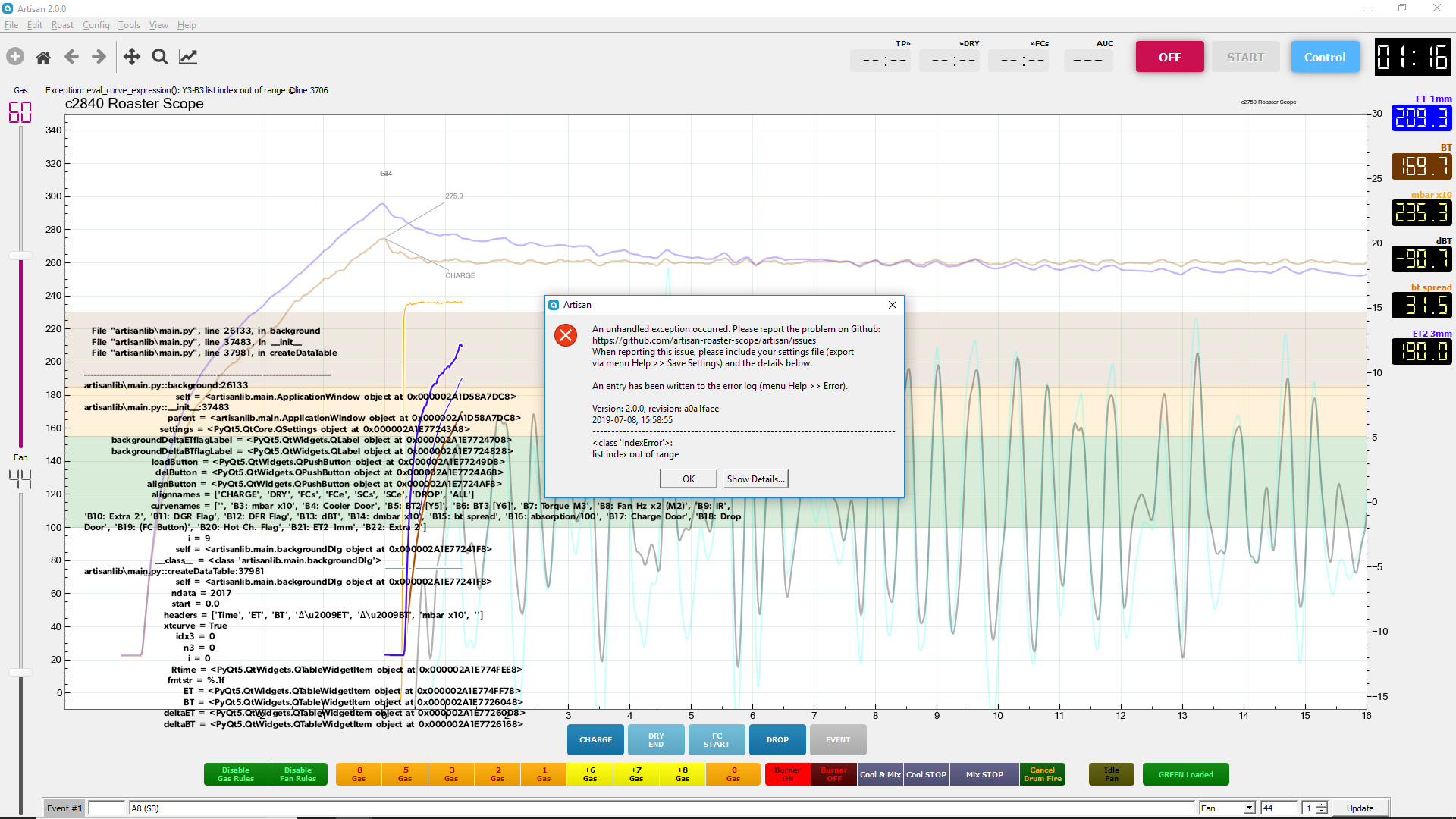Activate the zoom magnifier tool
The height and width of the screenshot is (819, 1456).
[159, 57]
